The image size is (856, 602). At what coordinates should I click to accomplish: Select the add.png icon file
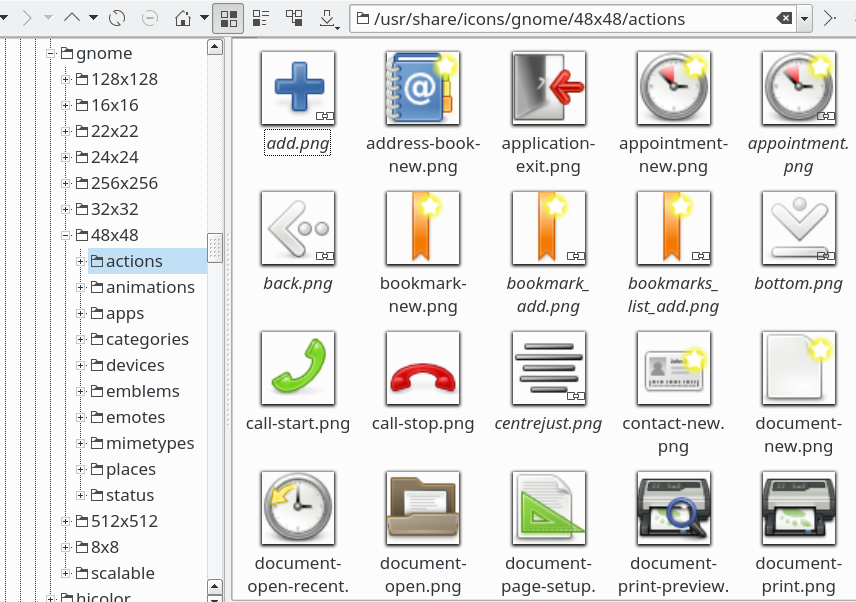click(x=297, y=88)
